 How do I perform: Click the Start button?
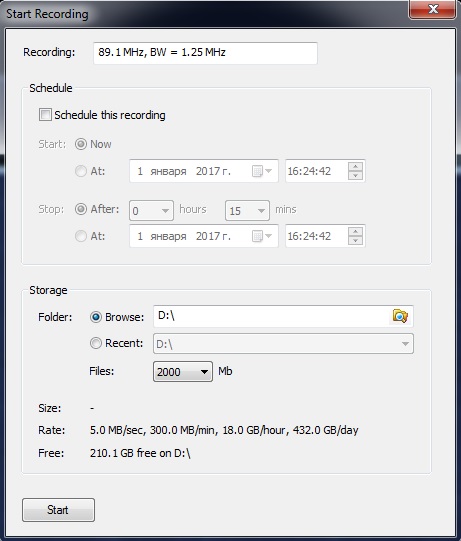tap(58, 510)
